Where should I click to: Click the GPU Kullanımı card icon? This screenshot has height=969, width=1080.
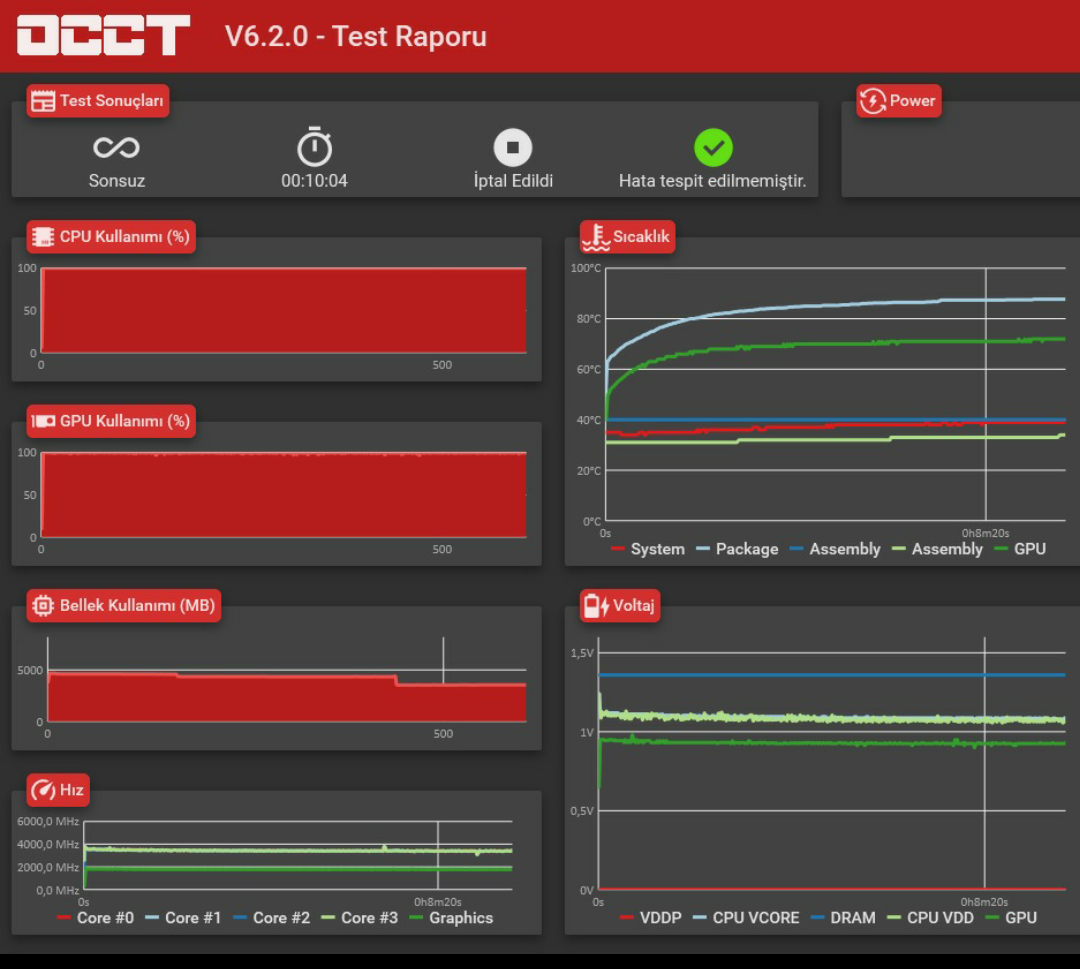point(43,421)
